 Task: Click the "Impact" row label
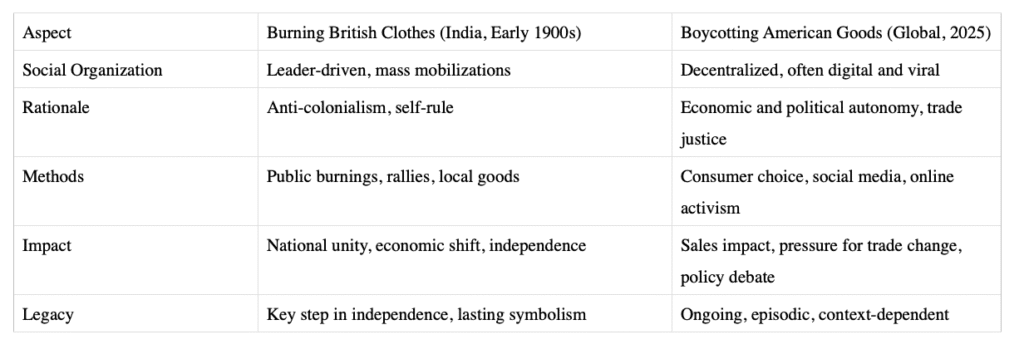coord(136,261)
